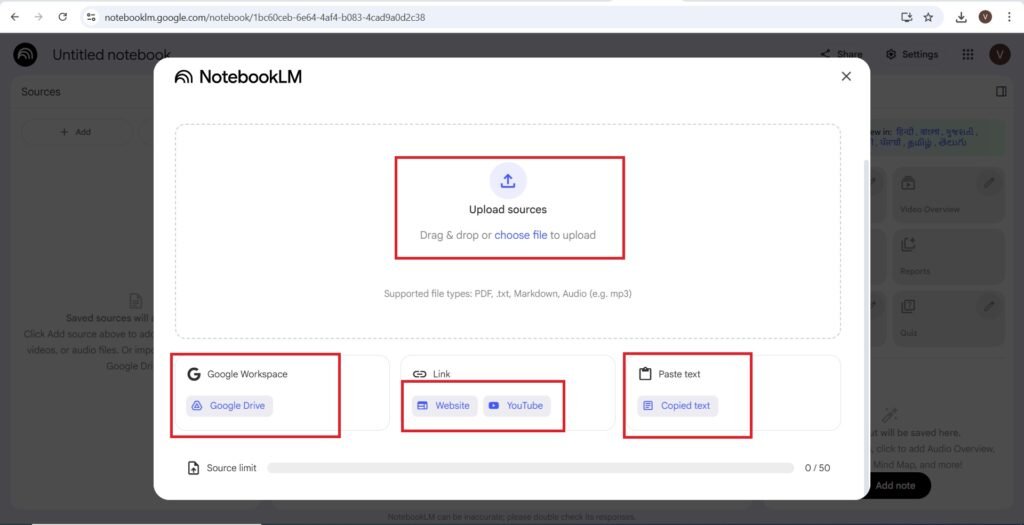
Task: Edit the Video Overview pencil icon
Action: tap(989, 183)
